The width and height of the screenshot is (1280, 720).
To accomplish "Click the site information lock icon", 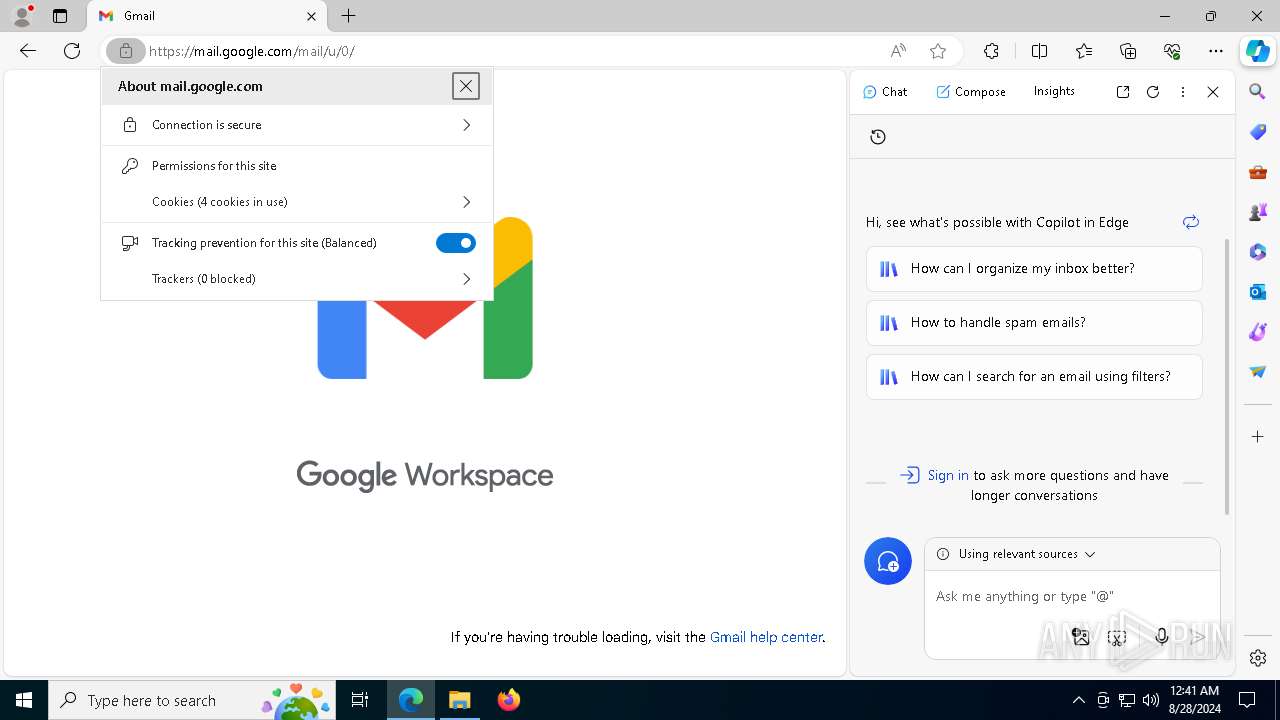I will (126, 51).
